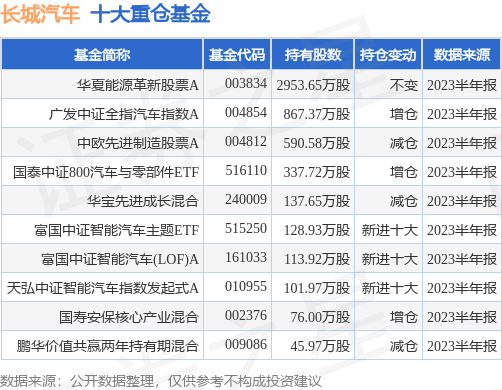Click 2023半年报 in the 516110 row
The height and width of the screenshot is (390, 502).
[462, 172]
